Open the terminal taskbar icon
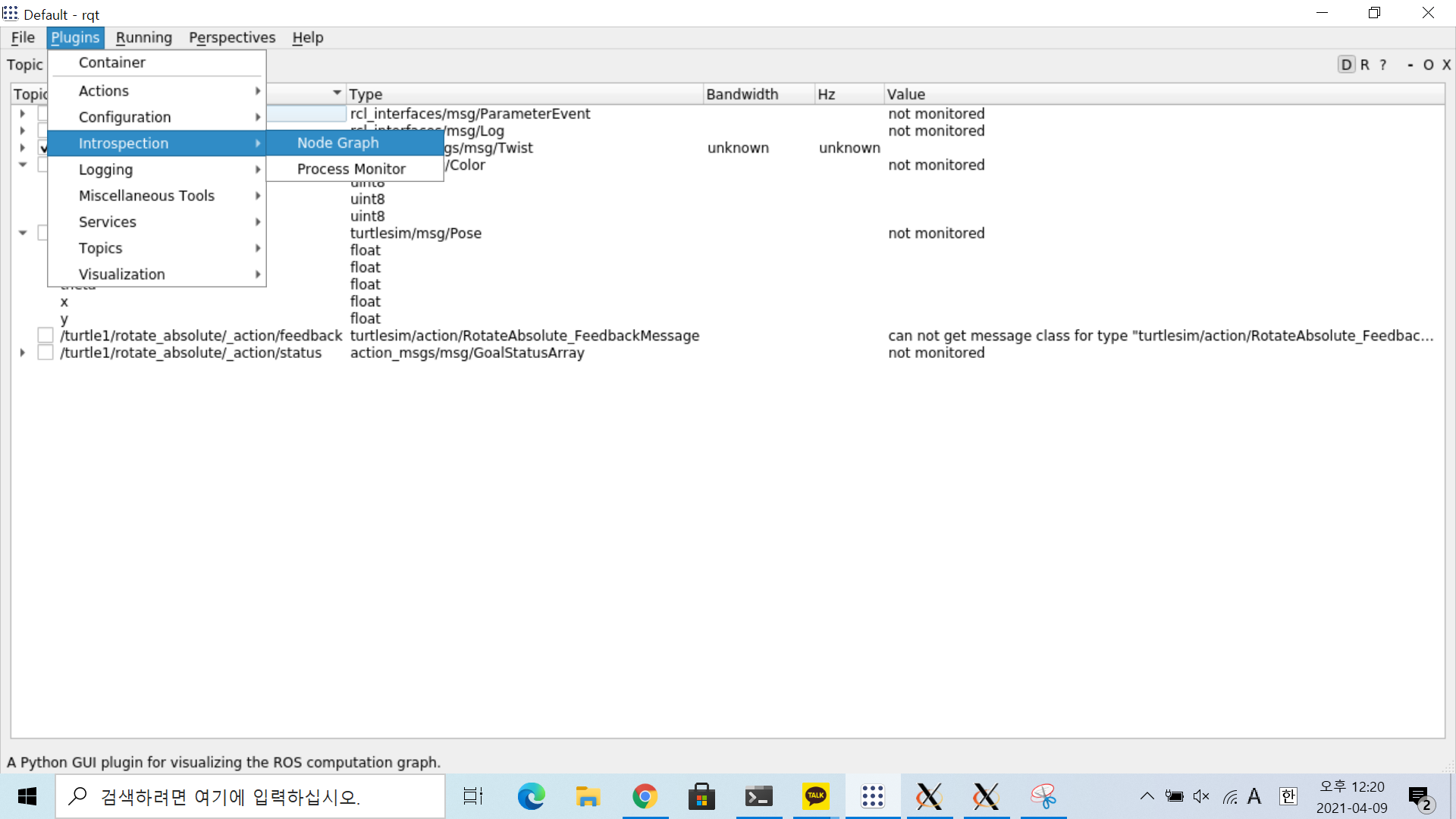Viewport: 1456px width, 819px height. click(x=758, y=796)
